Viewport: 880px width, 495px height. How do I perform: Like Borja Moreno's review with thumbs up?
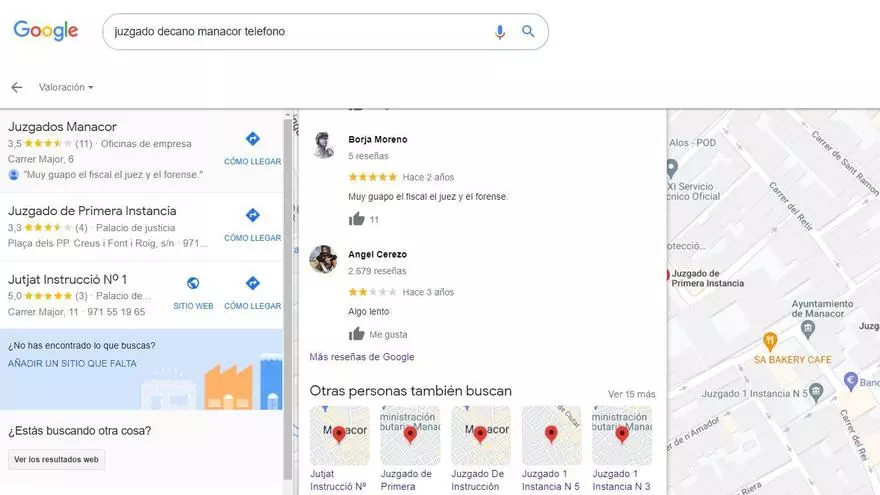coord(357,219)
